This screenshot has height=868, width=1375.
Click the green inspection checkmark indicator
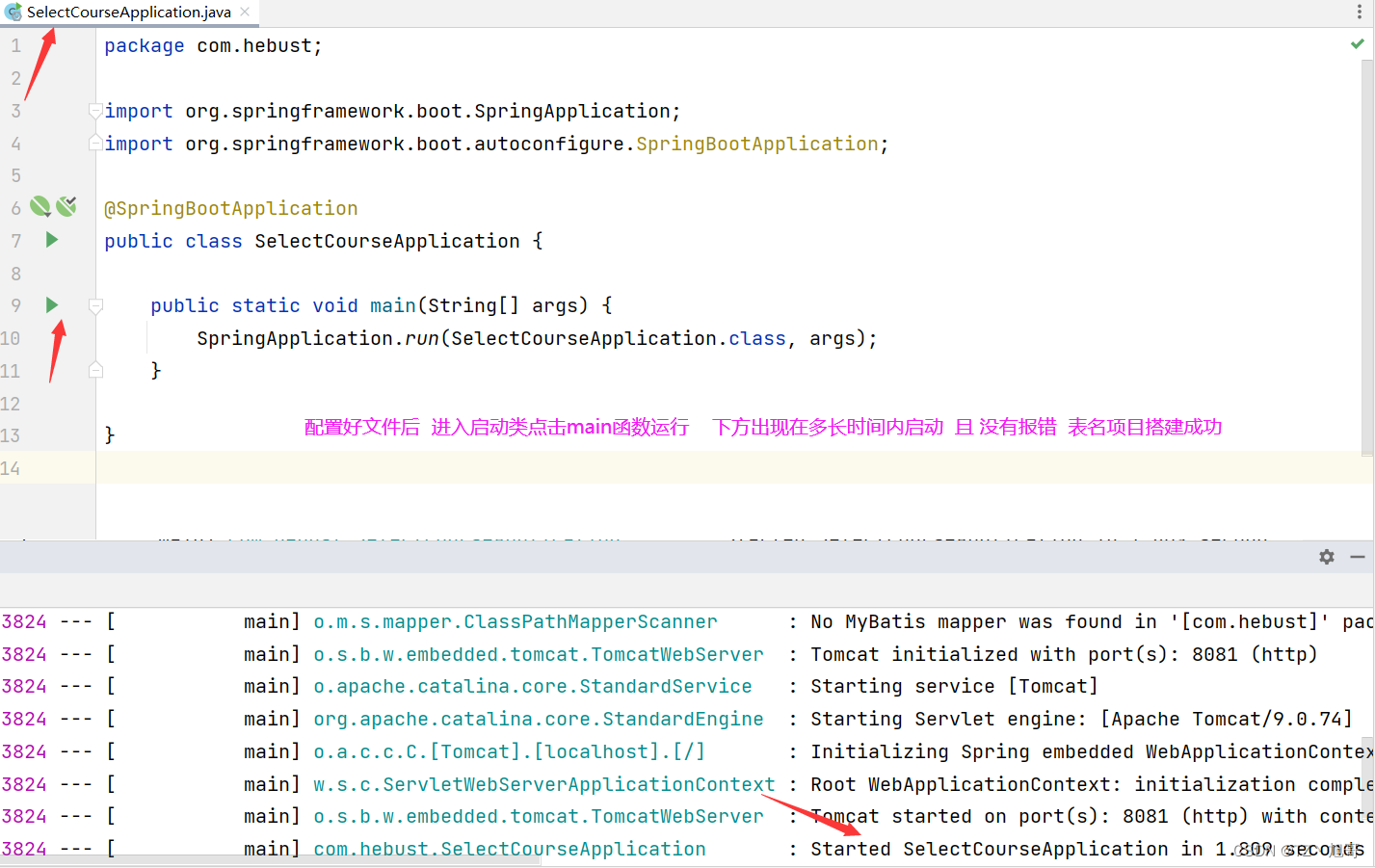(x=1357, y=44)
